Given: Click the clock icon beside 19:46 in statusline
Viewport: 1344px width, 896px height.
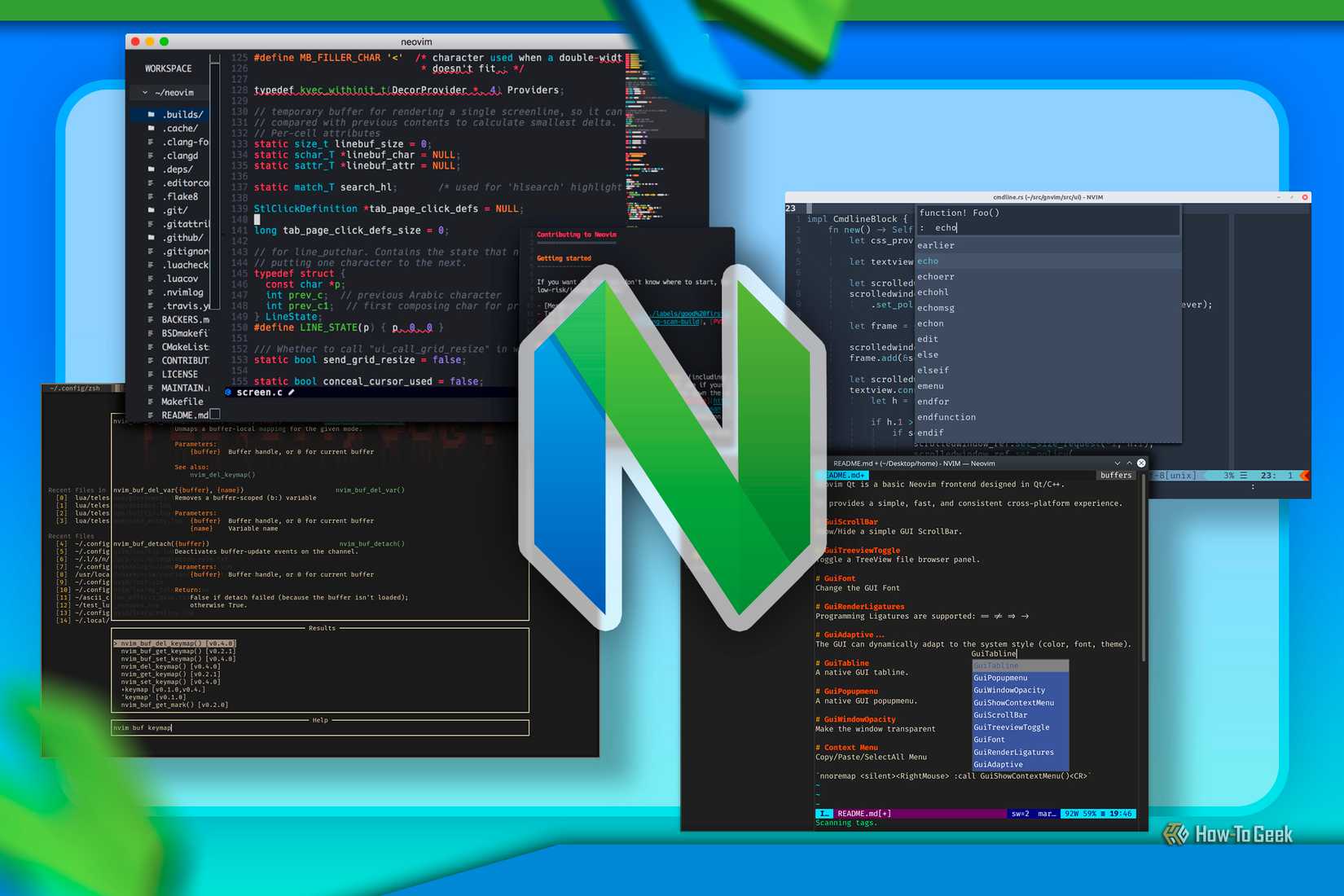Looking at the screenshot, I should coord(1101,813).
